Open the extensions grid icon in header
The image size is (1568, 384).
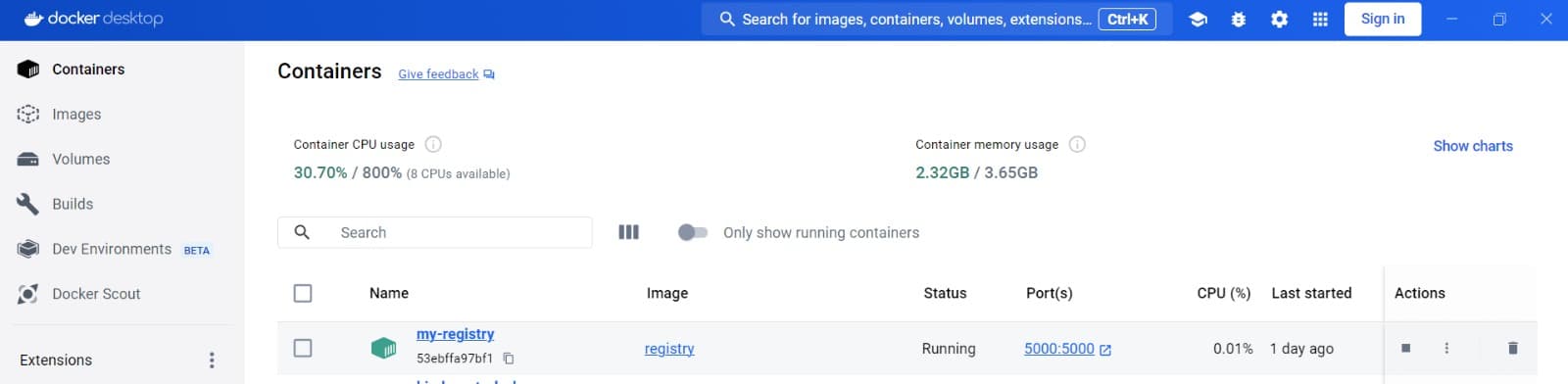click(1320, 20)
